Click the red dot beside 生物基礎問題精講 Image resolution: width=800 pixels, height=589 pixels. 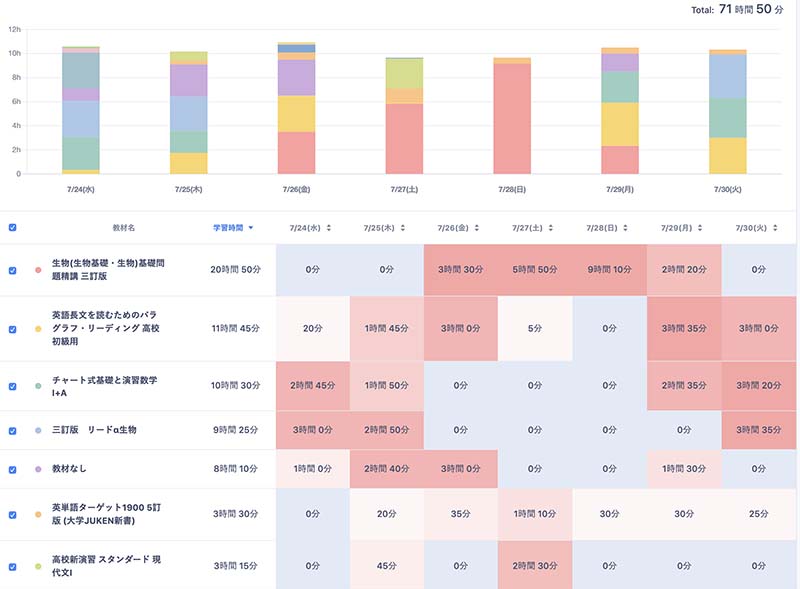pyautogui.click(x=37, y=270)
